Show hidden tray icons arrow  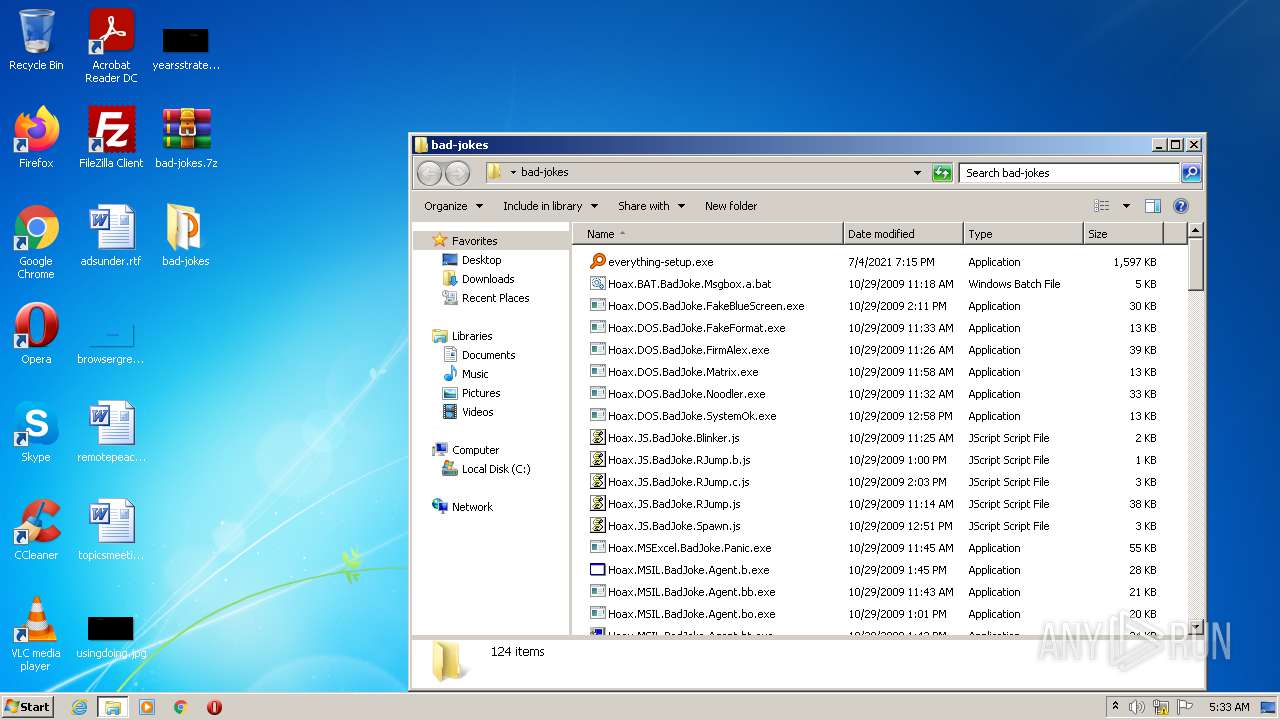(x=1115, y=707)
